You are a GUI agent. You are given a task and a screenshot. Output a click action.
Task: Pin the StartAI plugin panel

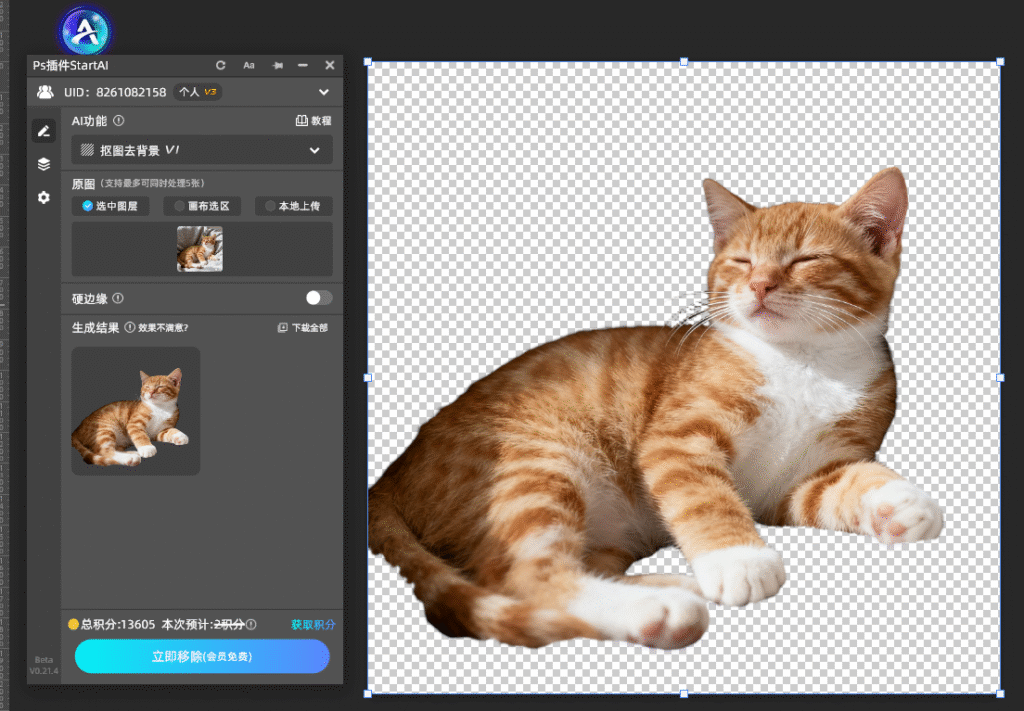[277, 66]
